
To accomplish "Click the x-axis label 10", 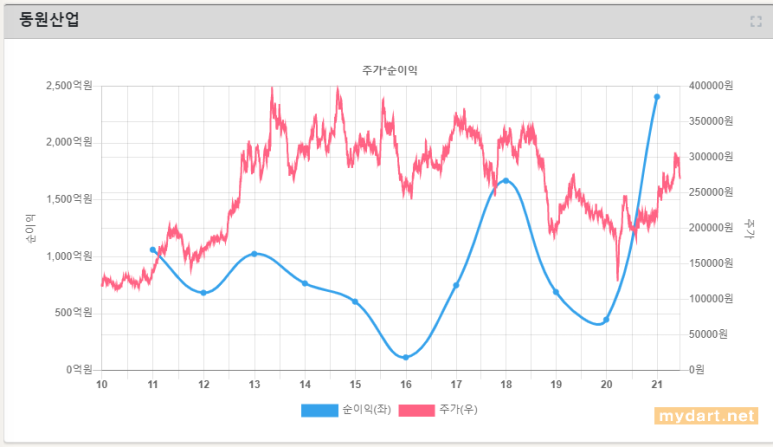I will pos(102,384).
